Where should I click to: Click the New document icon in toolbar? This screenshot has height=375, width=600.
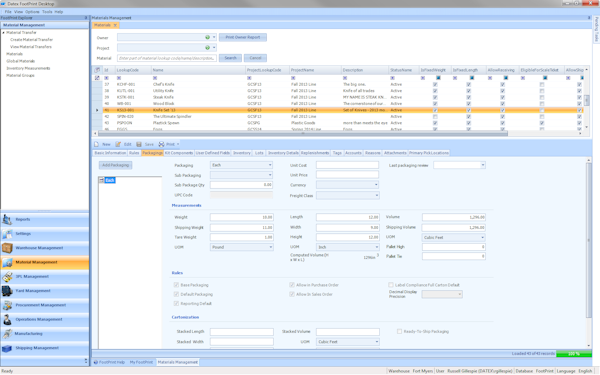[x=96, y=144]
